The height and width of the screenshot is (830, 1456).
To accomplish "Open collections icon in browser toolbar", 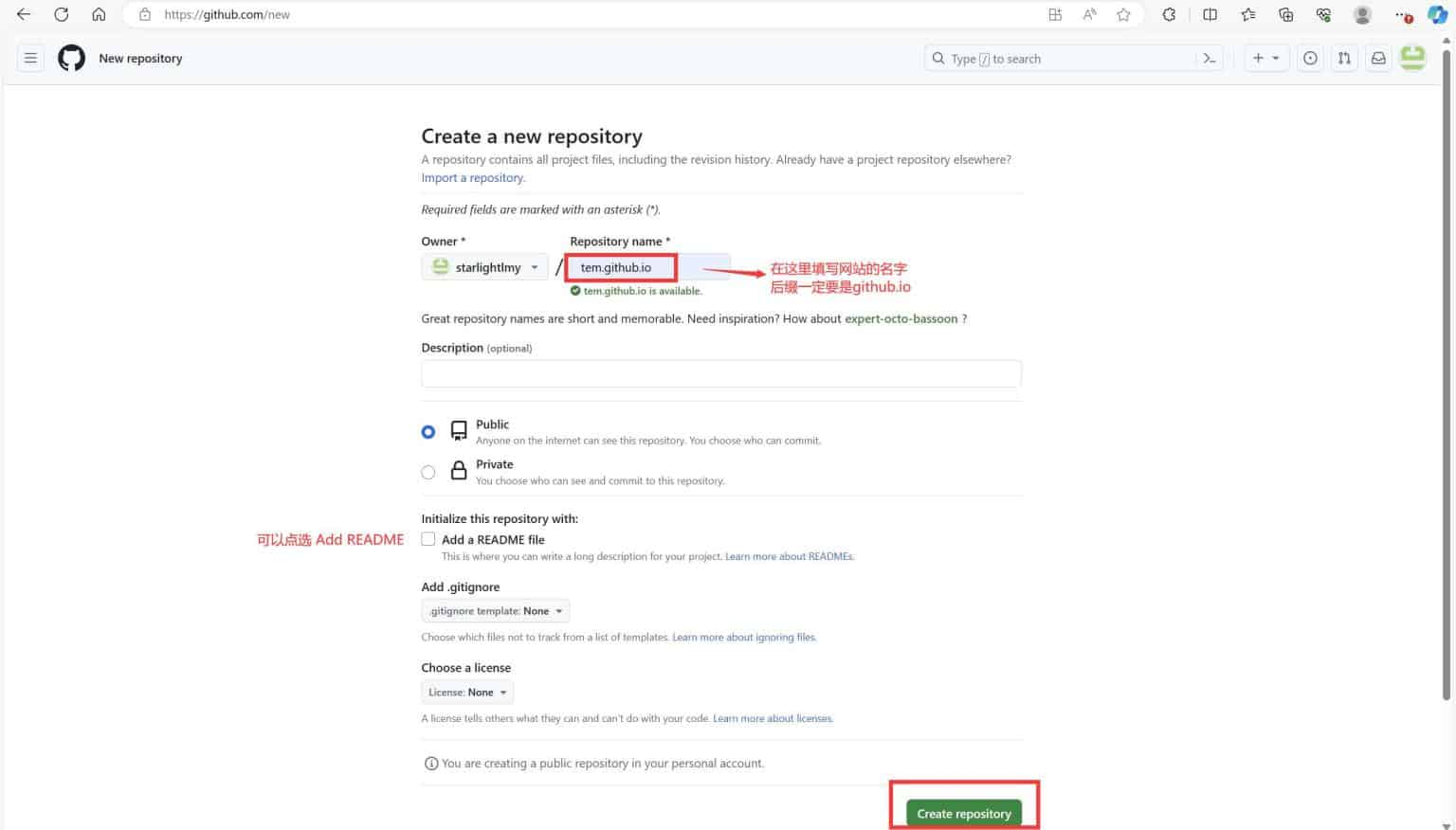I will coord(1285,14).
